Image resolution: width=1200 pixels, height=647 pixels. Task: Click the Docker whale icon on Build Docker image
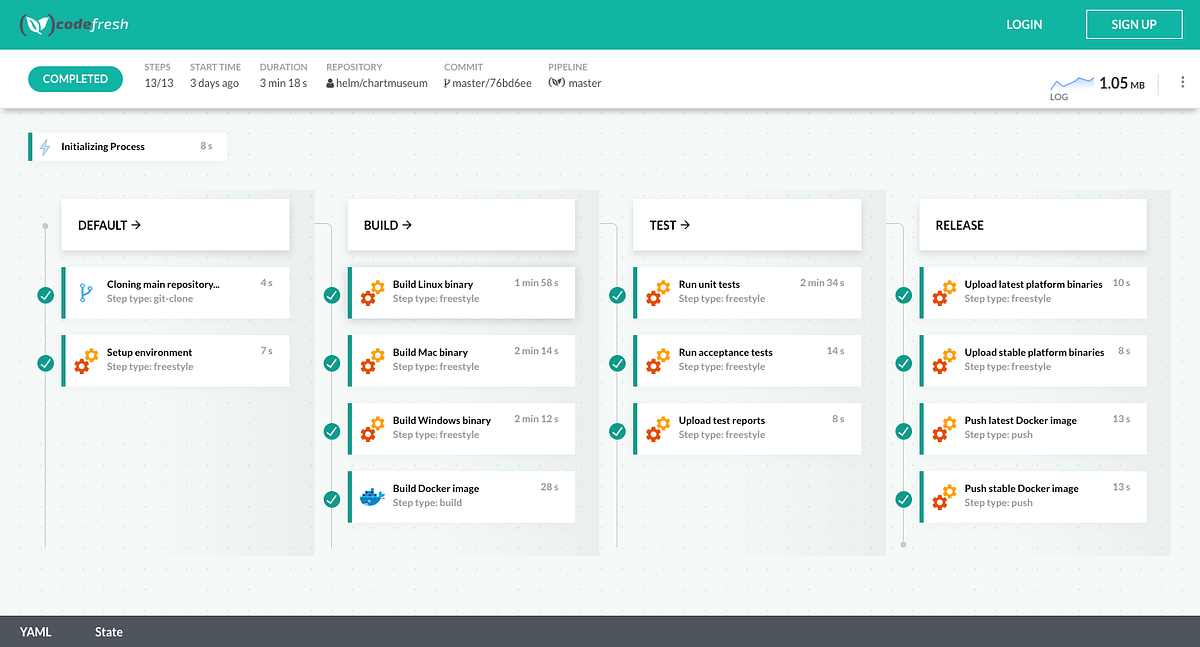[371, 496]
